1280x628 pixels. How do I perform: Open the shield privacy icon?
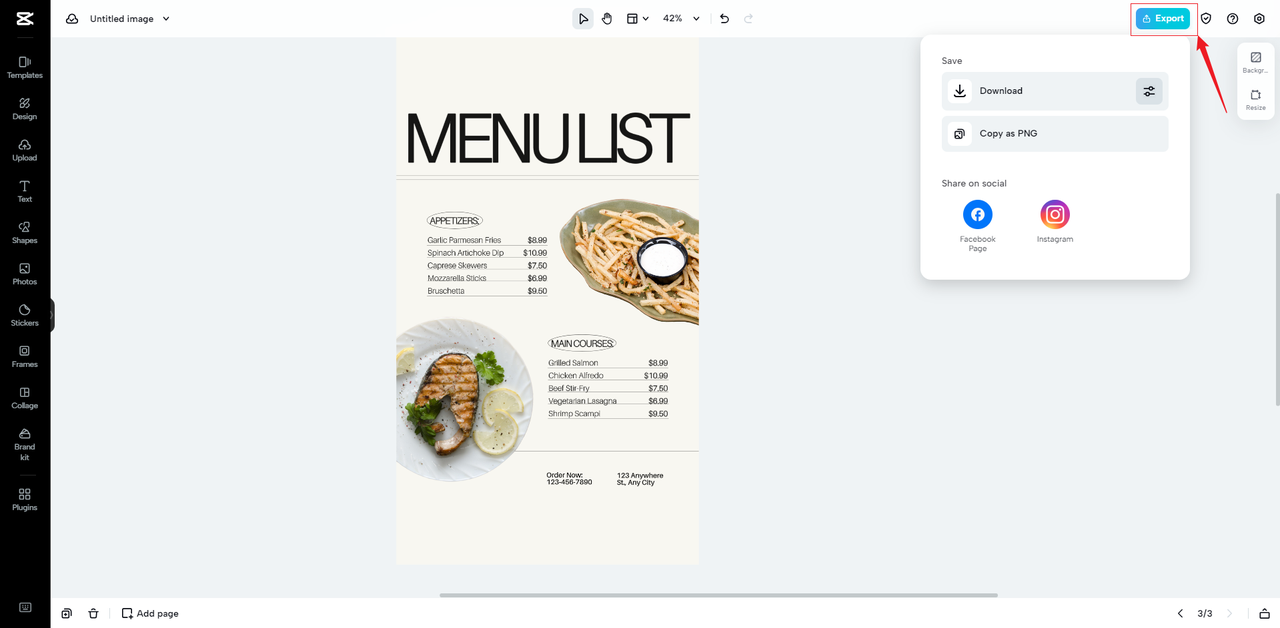click(x=1206, y=19)
